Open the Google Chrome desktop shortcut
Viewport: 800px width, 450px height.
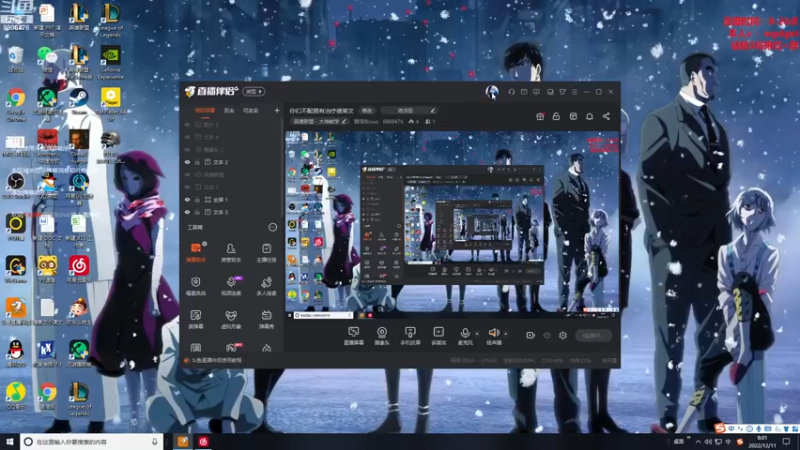[16, 104]
